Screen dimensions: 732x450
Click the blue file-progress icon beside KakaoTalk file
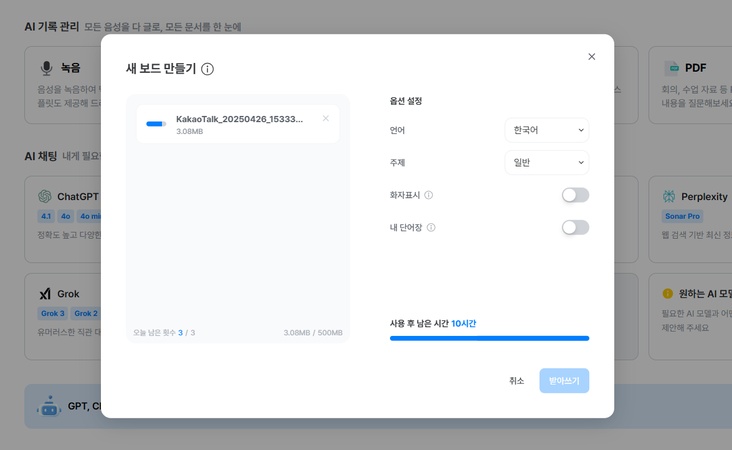156,124
